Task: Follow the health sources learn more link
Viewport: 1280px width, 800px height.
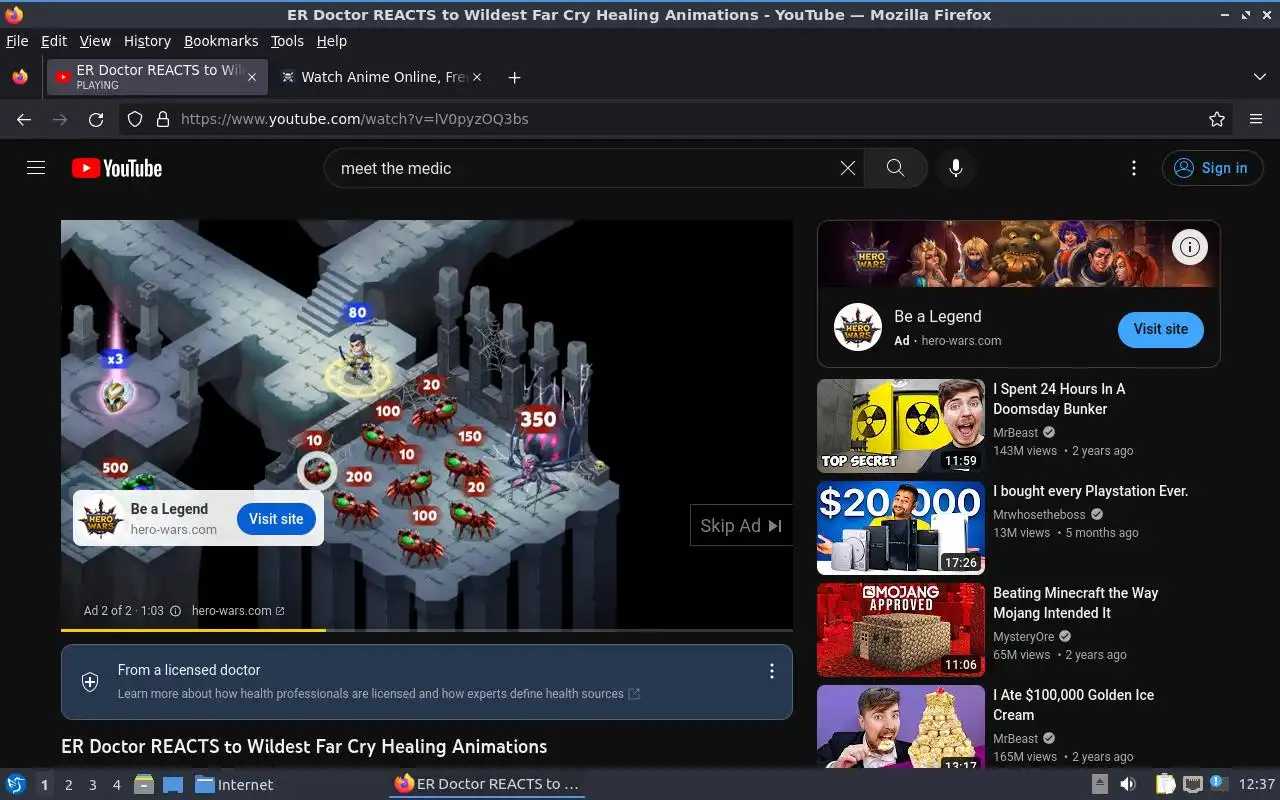Action: click(x=379, y=694)
